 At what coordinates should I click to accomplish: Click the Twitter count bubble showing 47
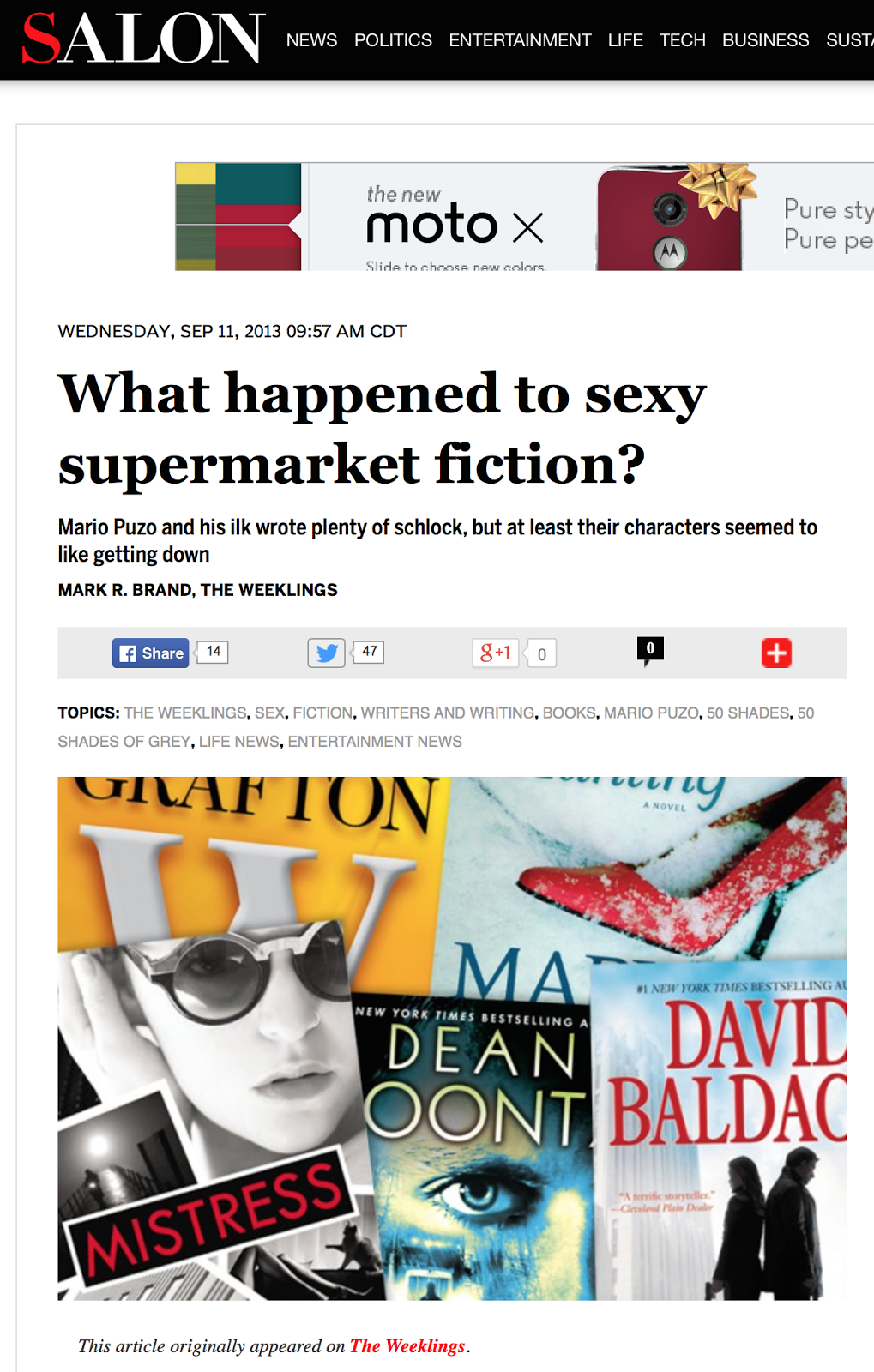369,652
